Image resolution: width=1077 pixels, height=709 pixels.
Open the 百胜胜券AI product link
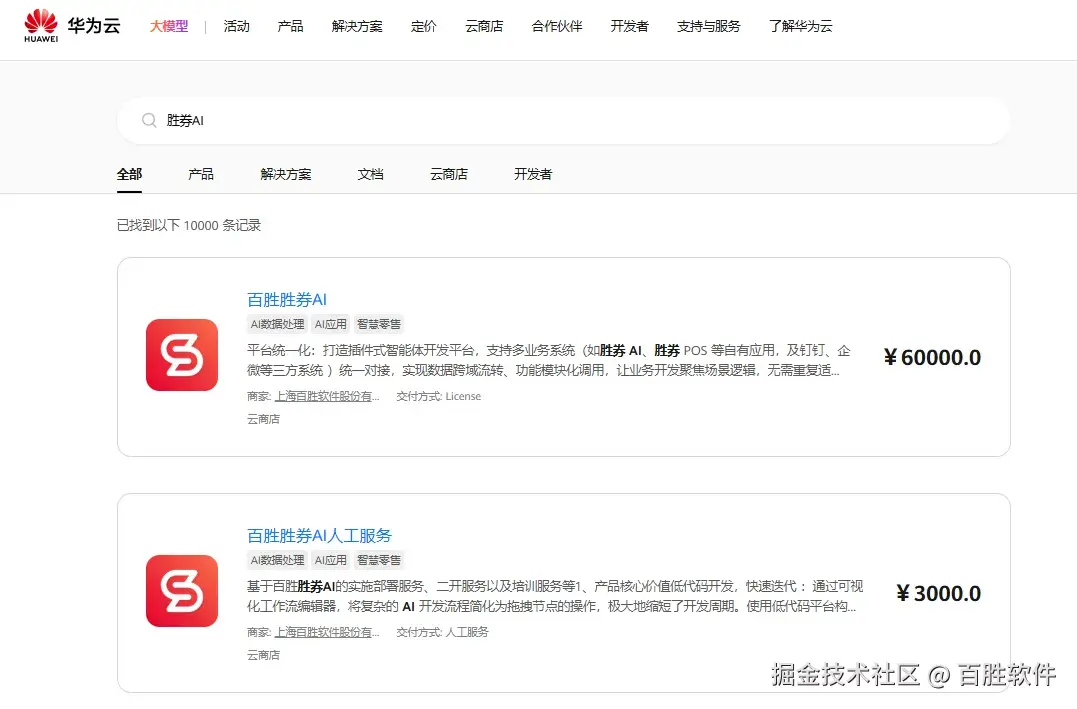click(x=287, y=298)
